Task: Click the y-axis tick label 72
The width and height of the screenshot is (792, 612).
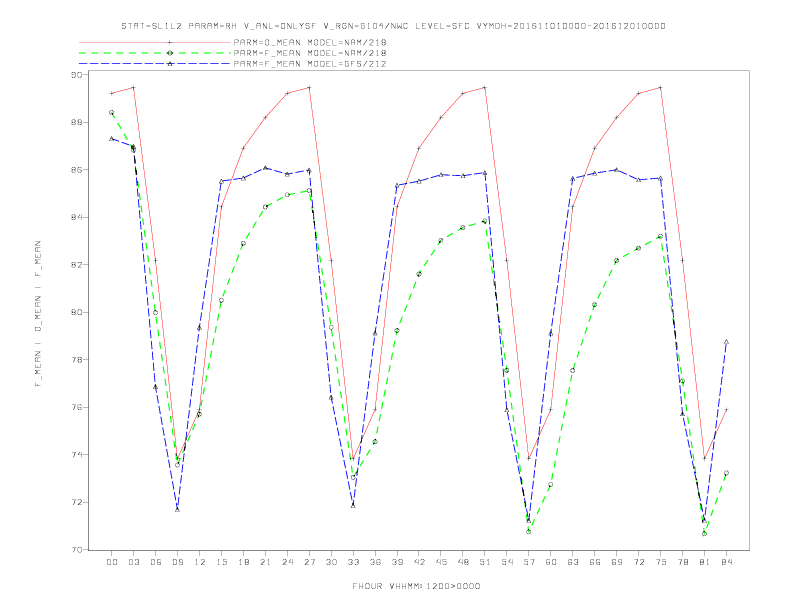Action: coord(76,502)
